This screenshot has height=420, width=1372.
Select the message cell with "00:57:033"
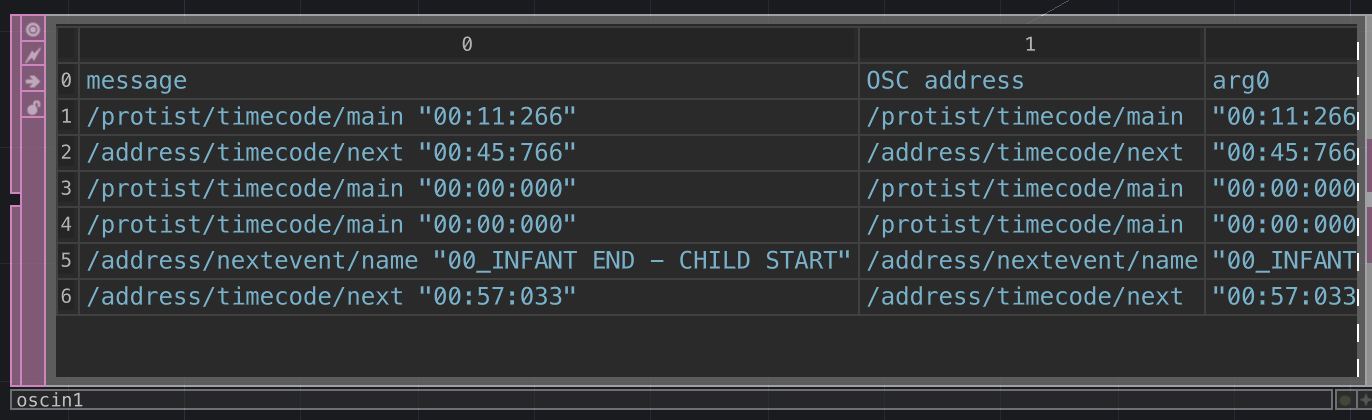pos(331,297)
